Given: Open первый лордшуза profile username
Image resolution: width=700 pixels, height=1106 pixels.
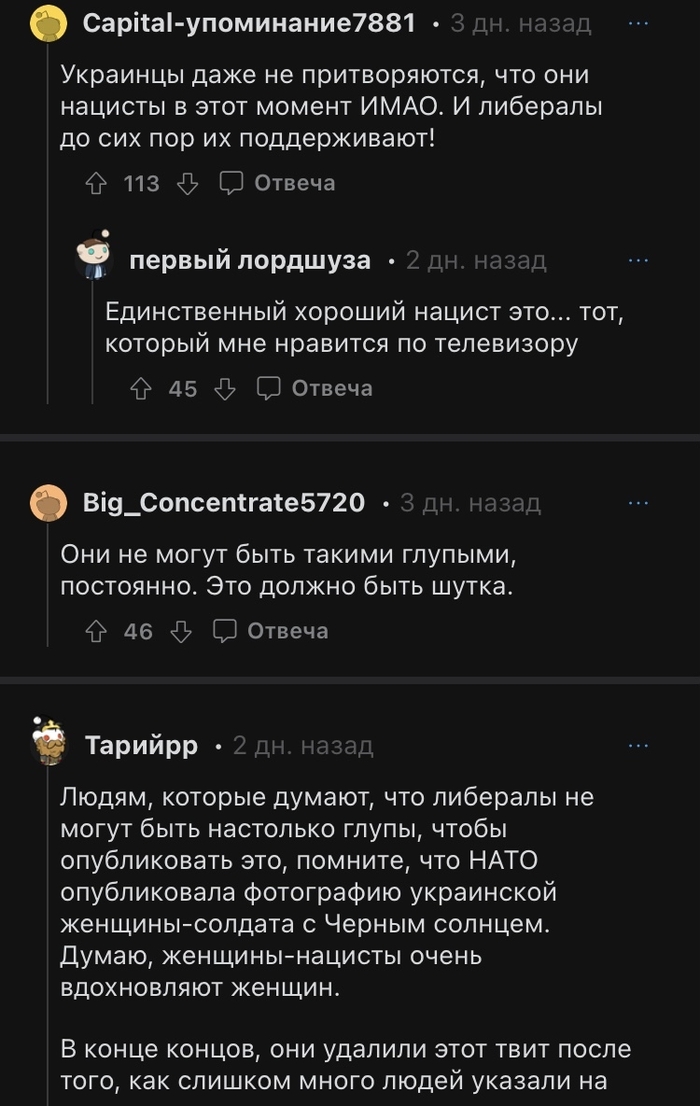Looking at the screenshot, I should tap(250, 261).
